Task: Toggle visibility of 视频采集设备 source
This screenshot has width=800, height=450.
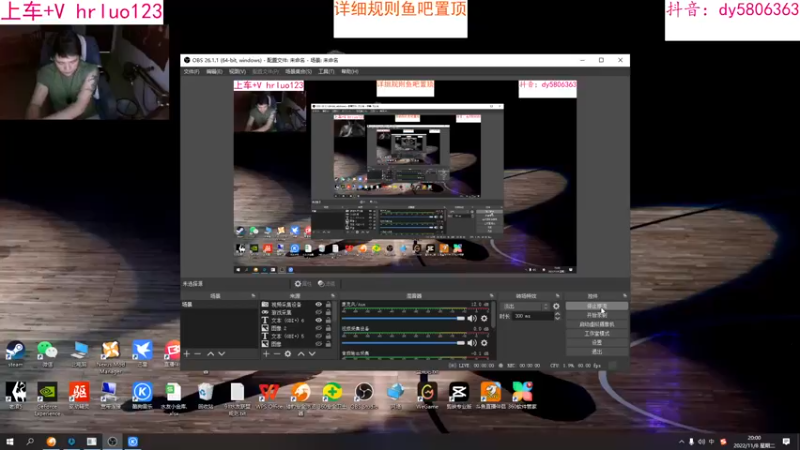Action: [x=318, y=305]
